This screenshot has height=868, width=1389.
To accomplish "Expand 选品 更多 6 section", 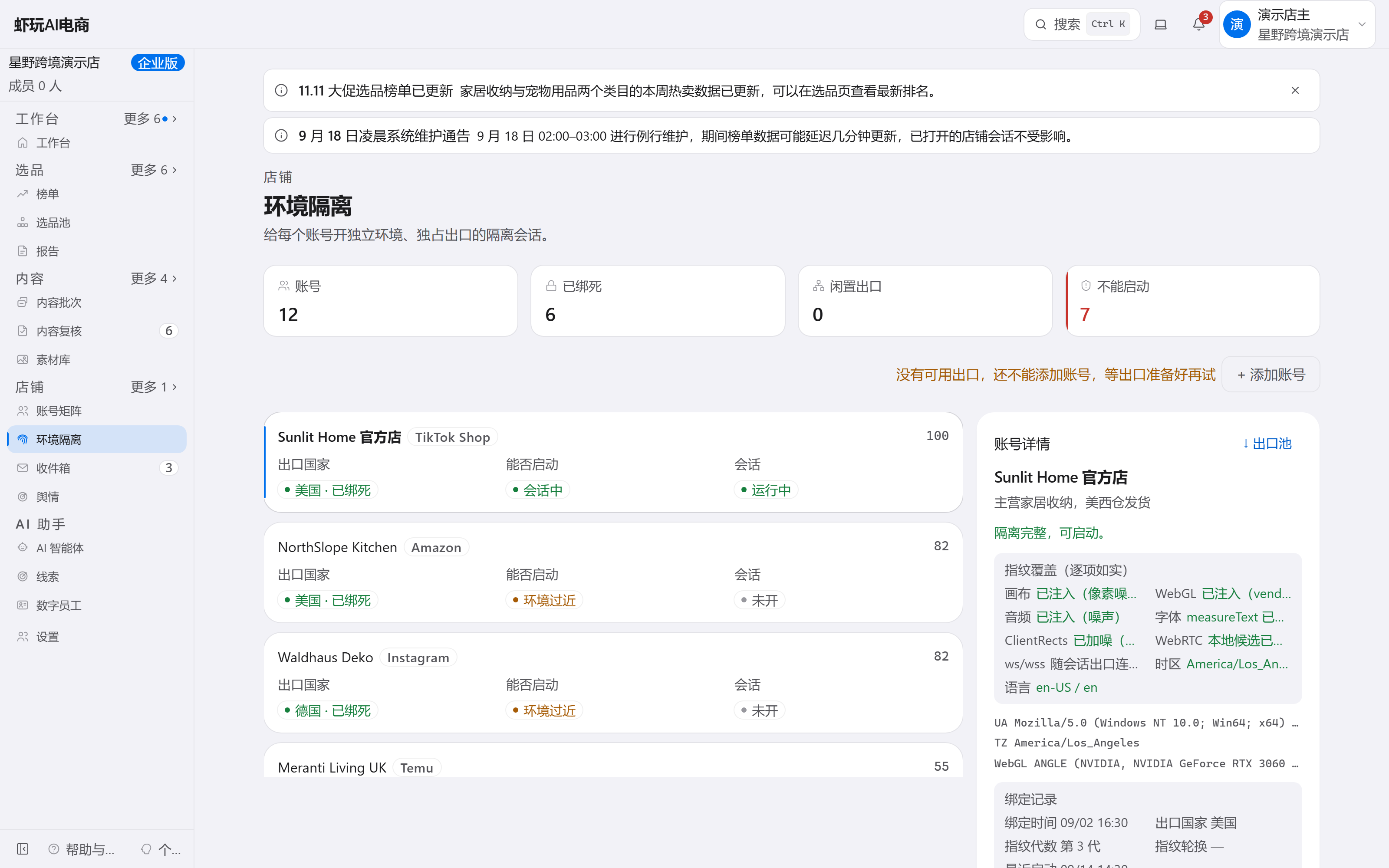I will 154,170.
